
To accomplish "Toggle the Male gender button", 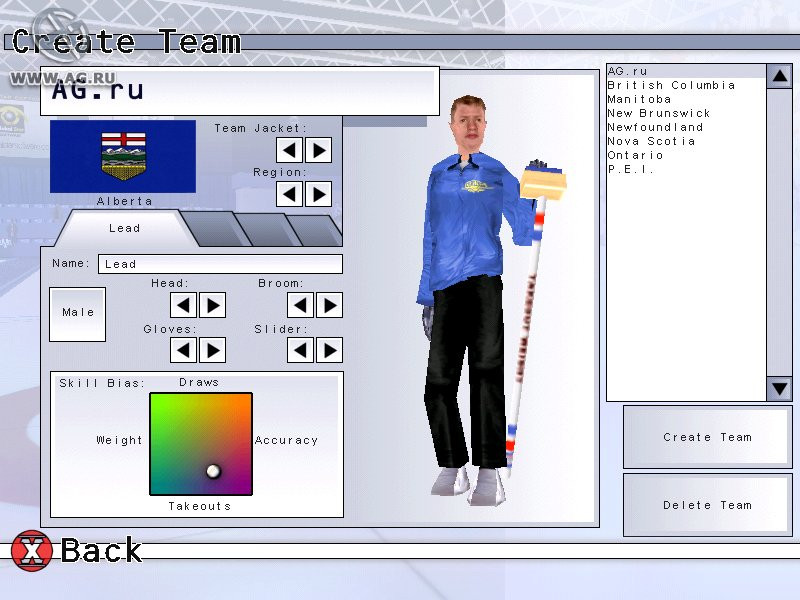I will 78,314.
